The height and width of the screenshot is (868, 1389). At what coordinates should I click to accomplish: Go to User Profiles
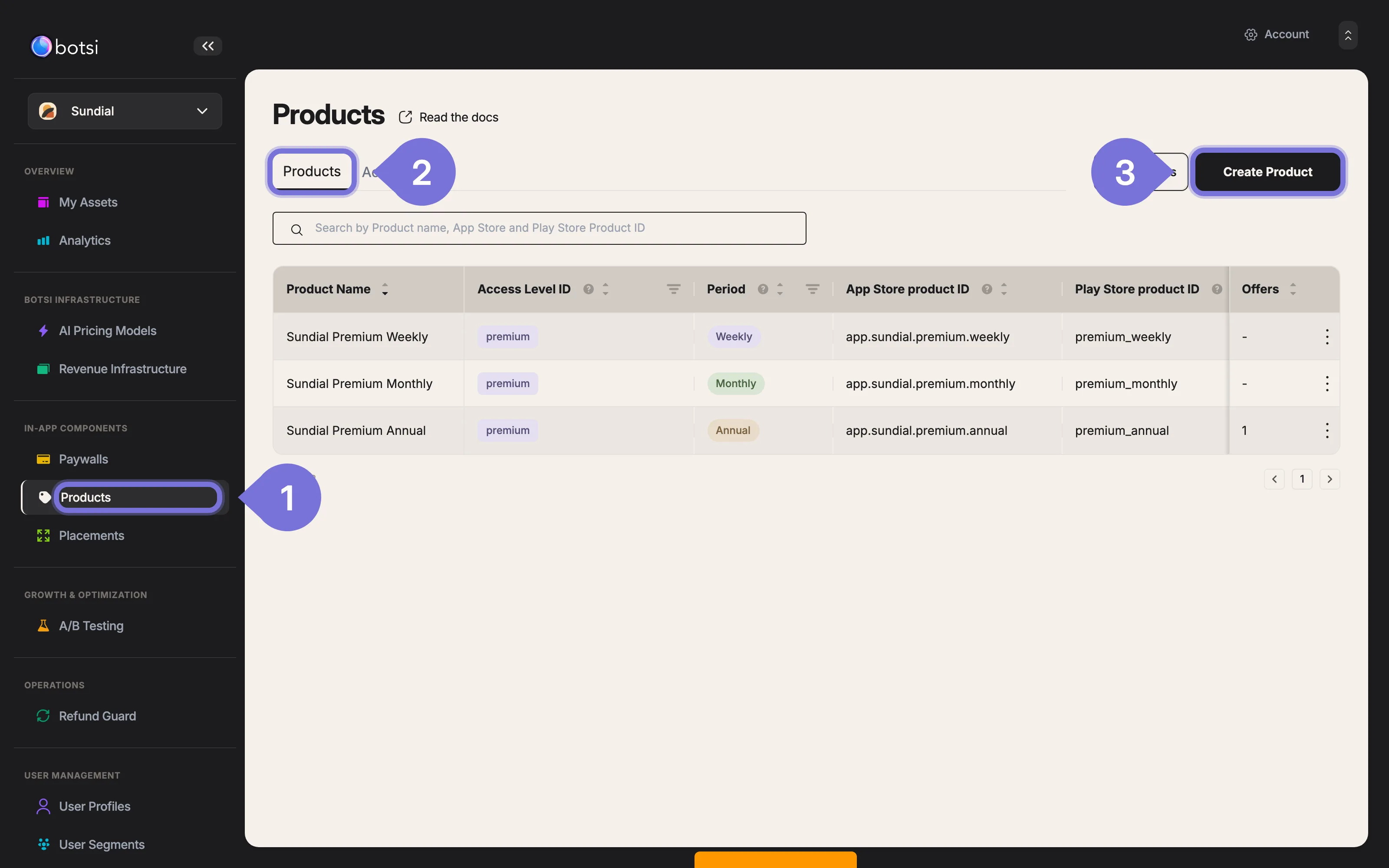[94, 806]
